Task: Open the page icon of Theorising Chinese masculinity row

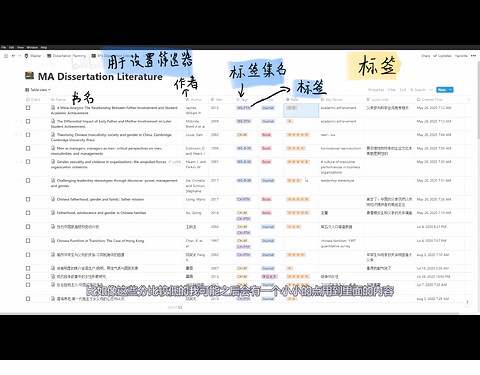Action: (53, 135)
